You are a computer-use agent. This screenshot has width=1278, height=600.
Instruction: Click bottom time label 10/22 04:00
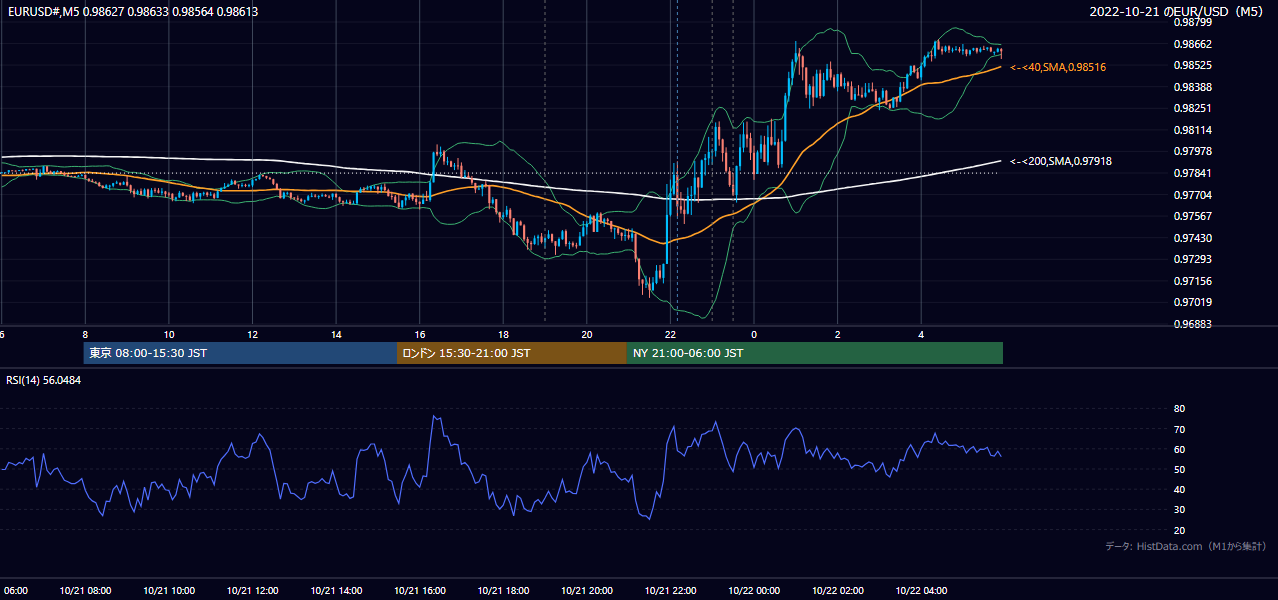point(921,591)
